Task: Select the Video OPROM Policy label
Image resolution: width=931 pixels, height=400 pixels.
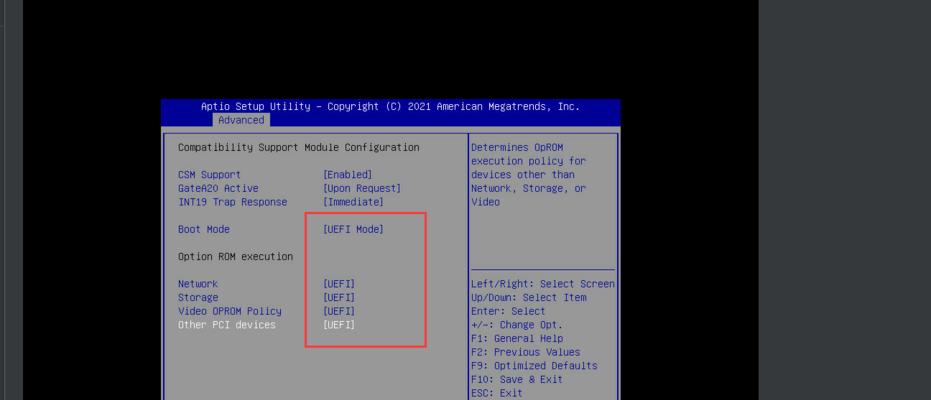Action: pos(230,311)
